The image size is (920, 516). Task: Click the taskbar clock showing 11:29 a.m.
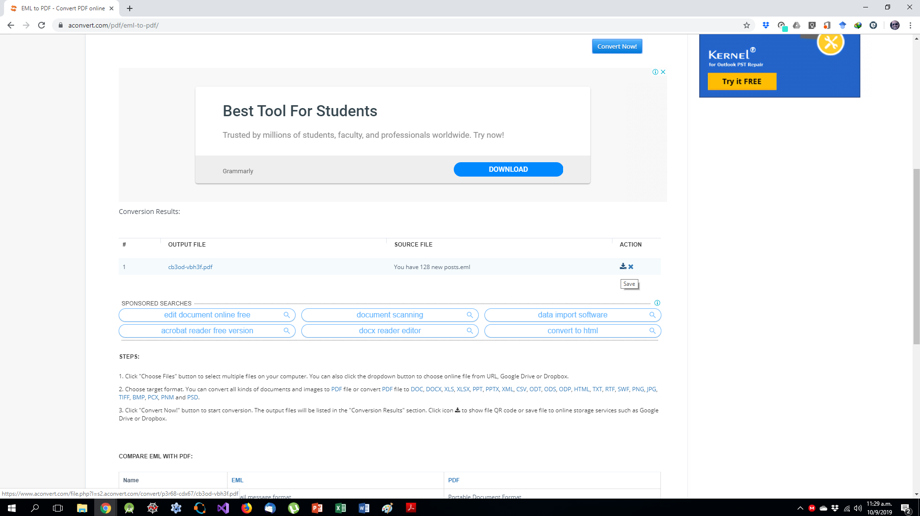point(879,508)
